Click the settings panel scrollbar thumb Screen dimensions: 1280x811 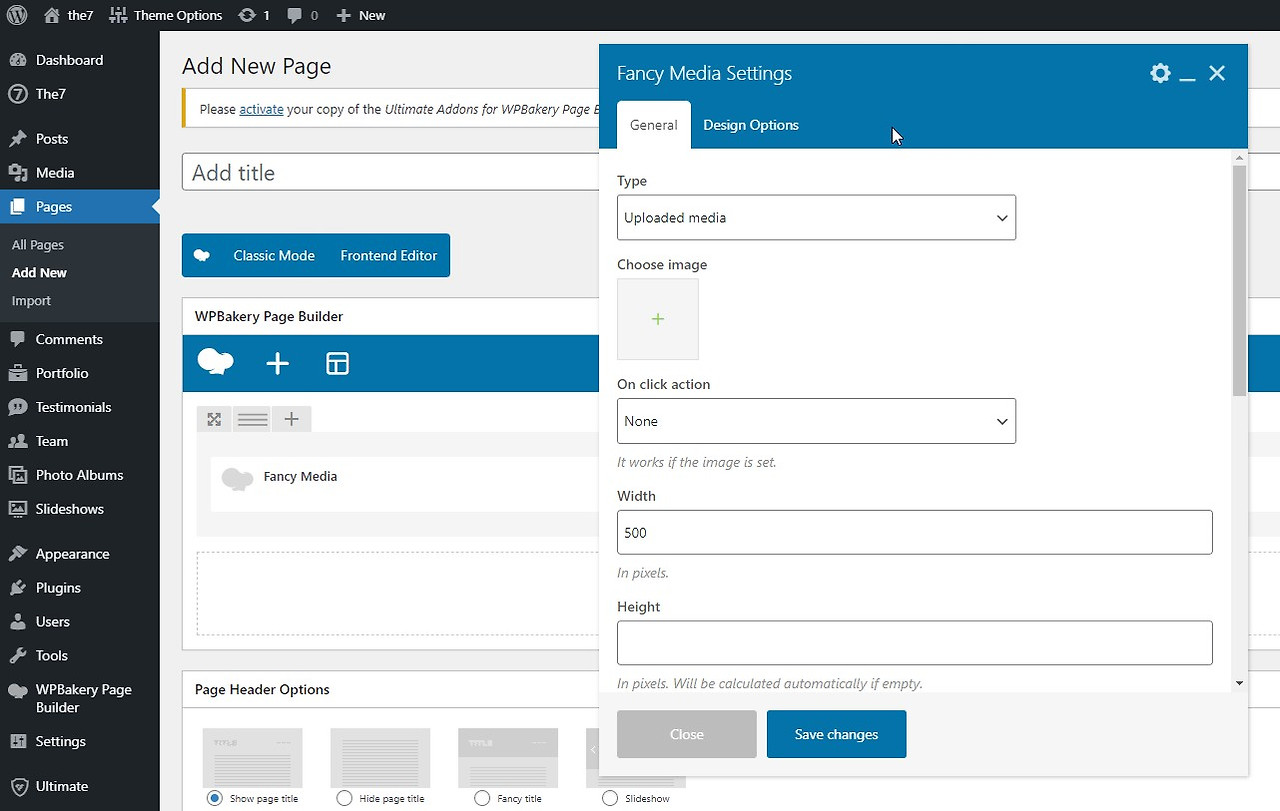click(1240, 280)
